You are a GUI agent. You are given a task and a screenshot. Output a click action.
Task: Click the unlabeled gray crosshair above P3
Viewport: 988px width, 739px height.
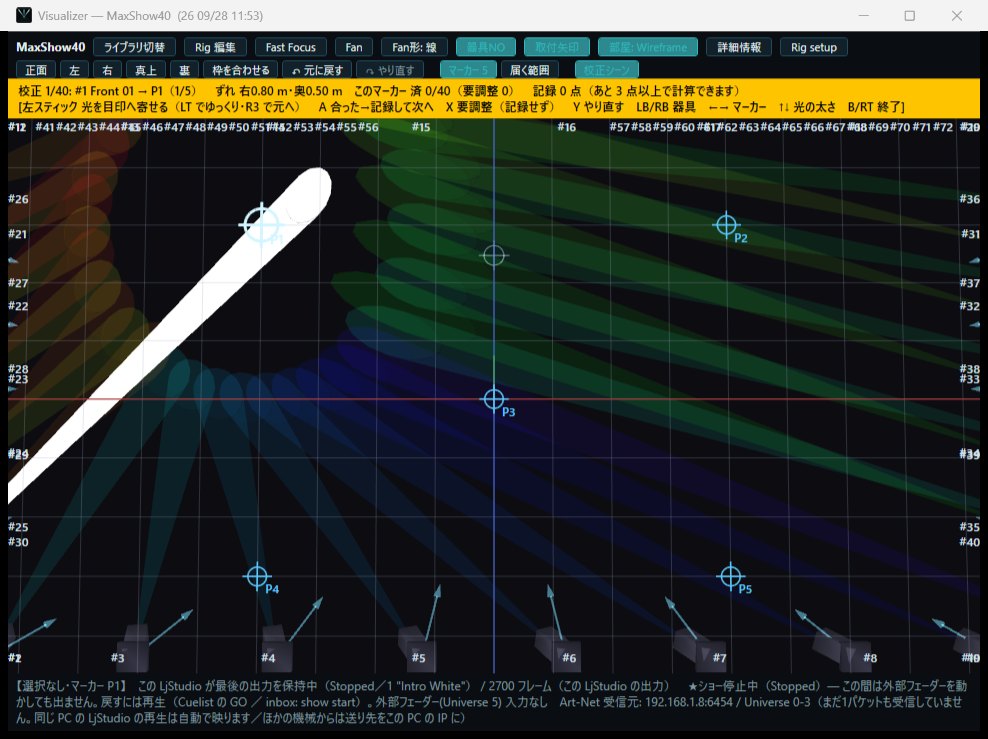click(x=493, y=255)
